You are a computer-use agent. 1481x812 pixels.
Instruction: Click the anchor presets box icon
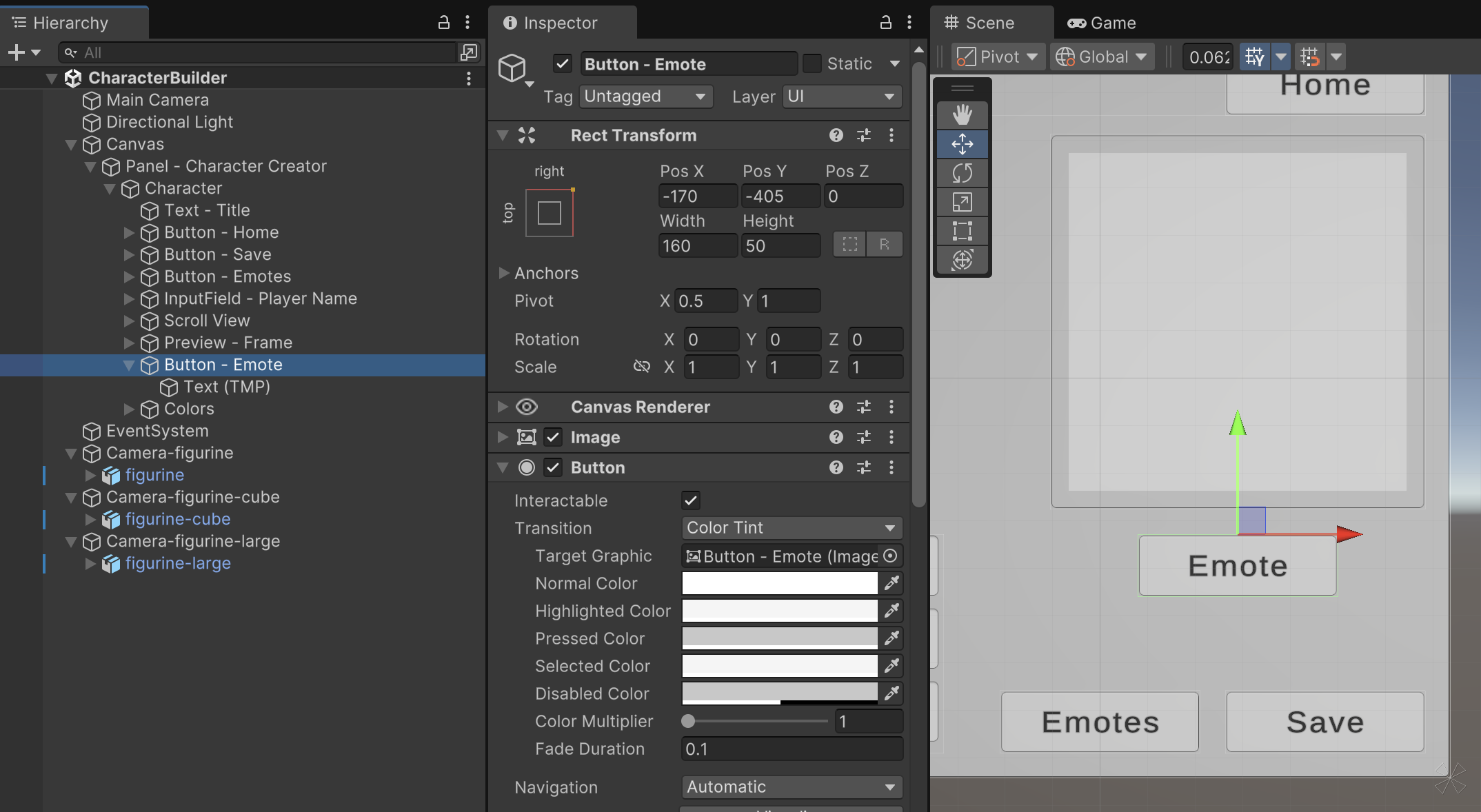[550, 213]
